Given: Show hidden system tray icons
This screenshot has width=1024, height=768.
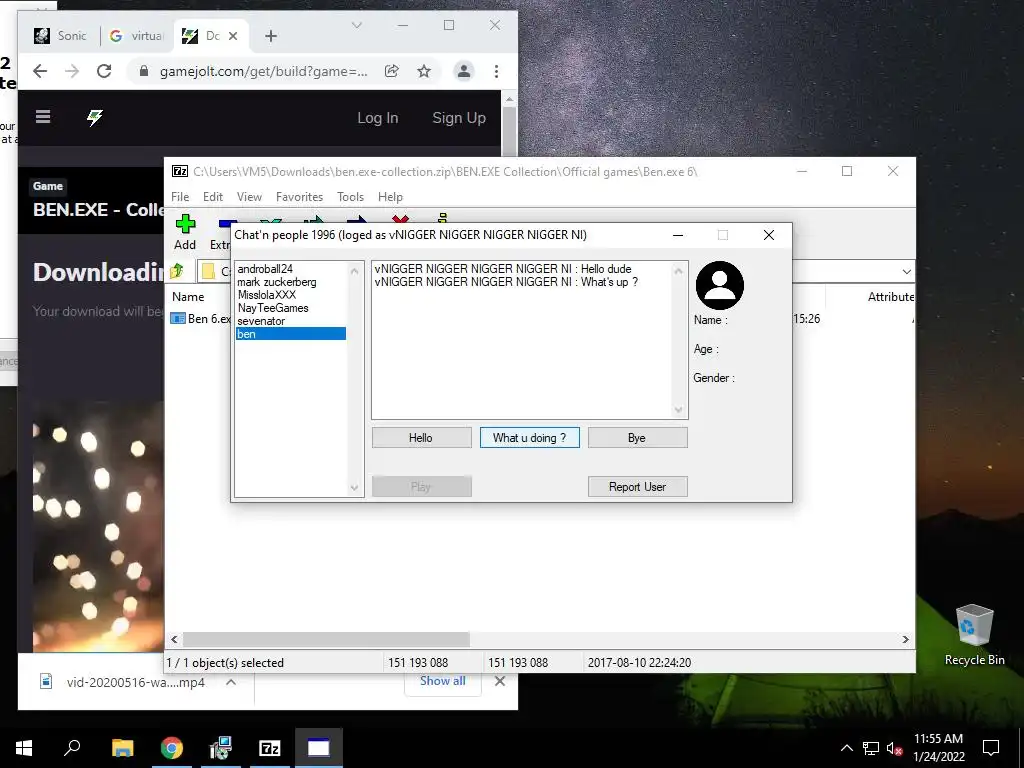Looking at the screenshot, I should click(846, 748).
